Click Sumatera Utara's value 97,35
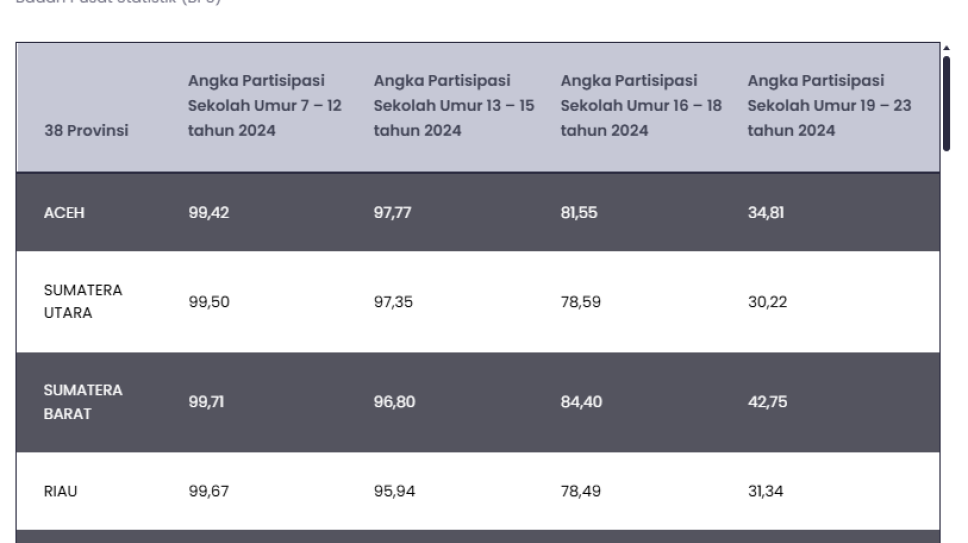The width and height of the screenshot is (968, 543). [393, 302]
